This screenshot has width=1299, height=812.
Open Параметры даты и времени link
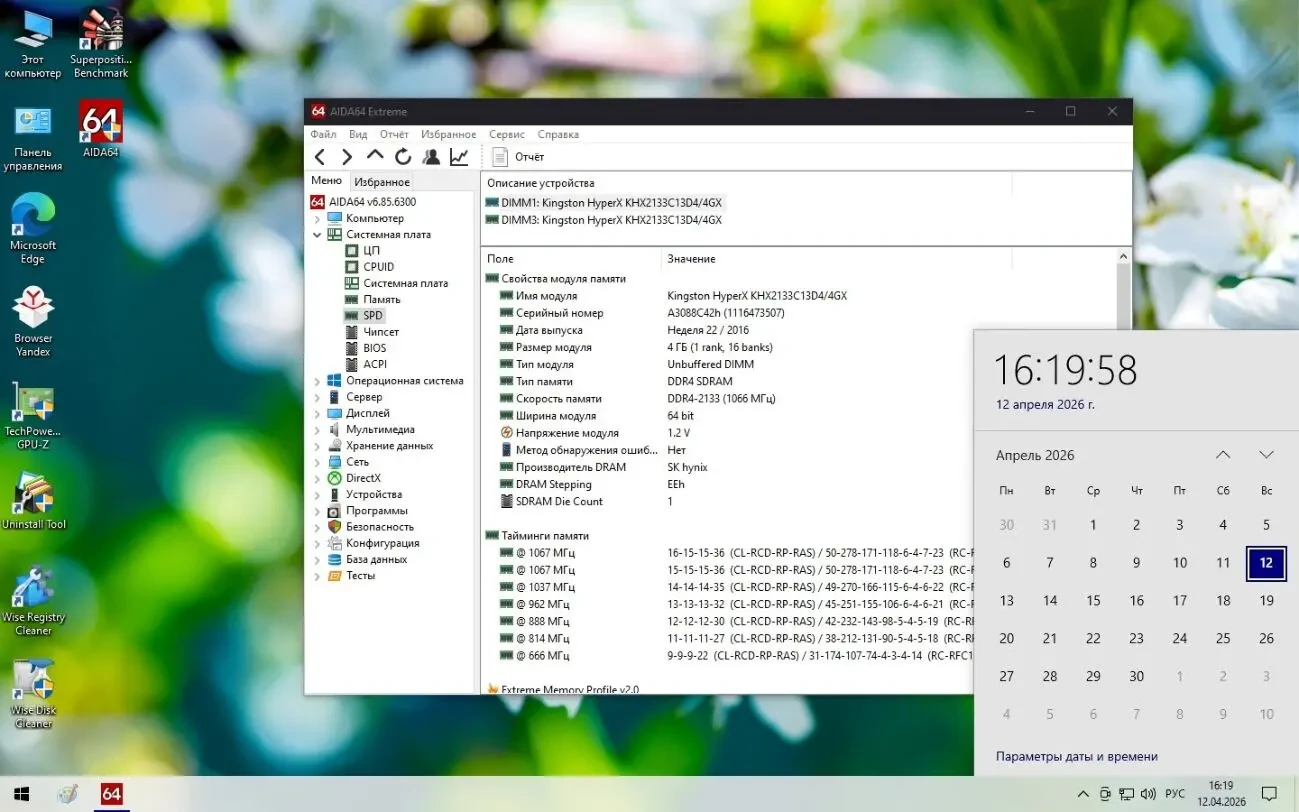pos(1077,756)
